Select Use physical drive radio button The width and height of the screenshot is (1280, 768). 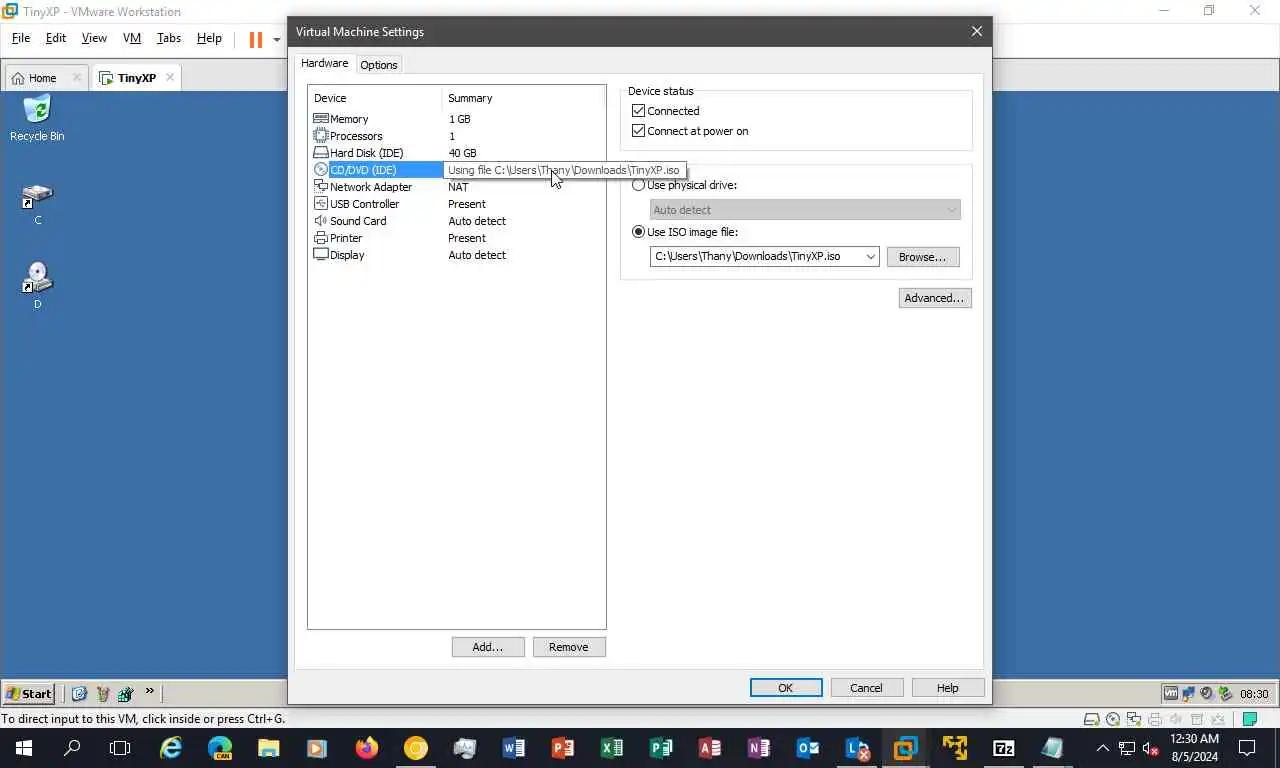click(638, 185)
